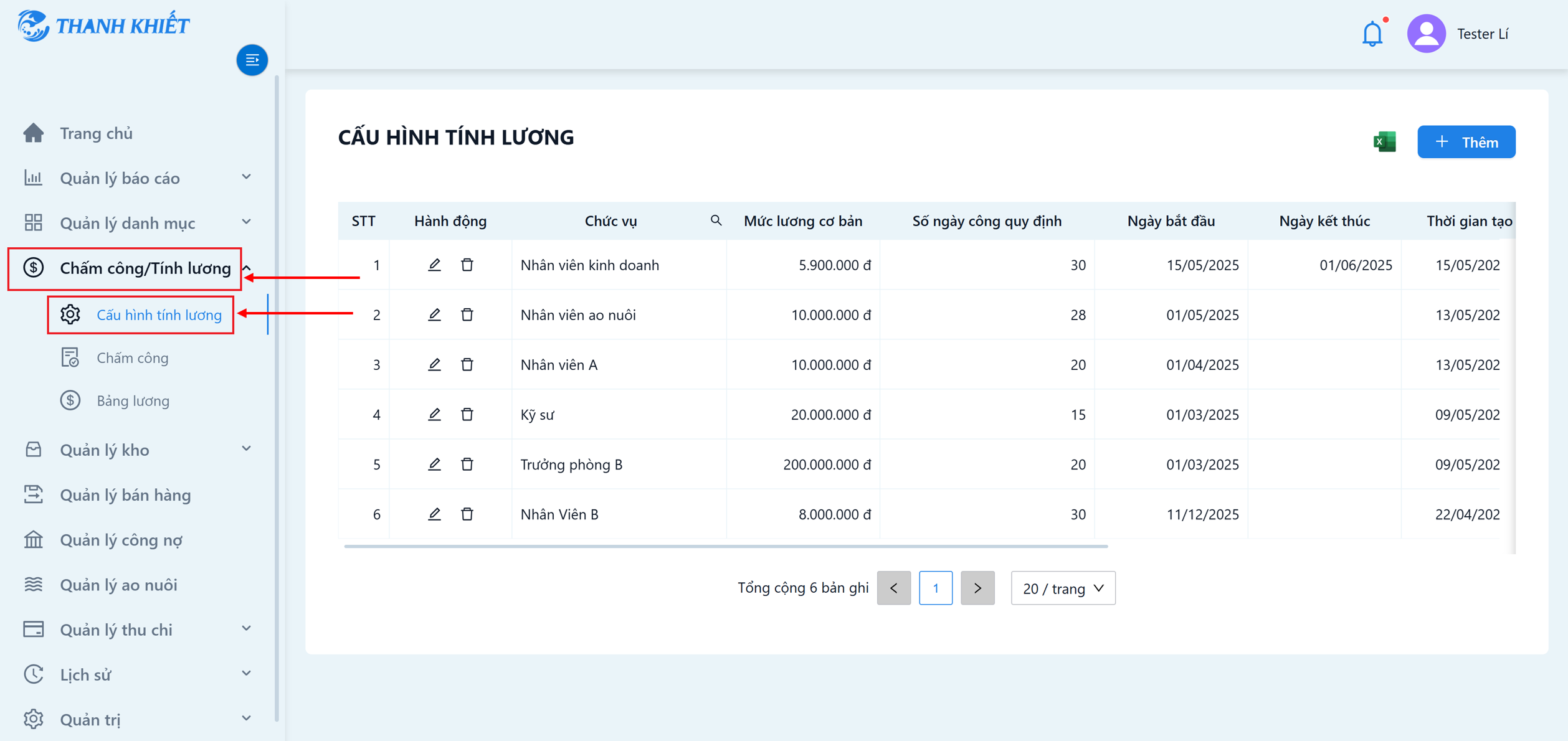1568x741 pixels.
Task: Expand Quản lý danh mục menu chevron
Action: pyautogui.click(x=247, y=222)
